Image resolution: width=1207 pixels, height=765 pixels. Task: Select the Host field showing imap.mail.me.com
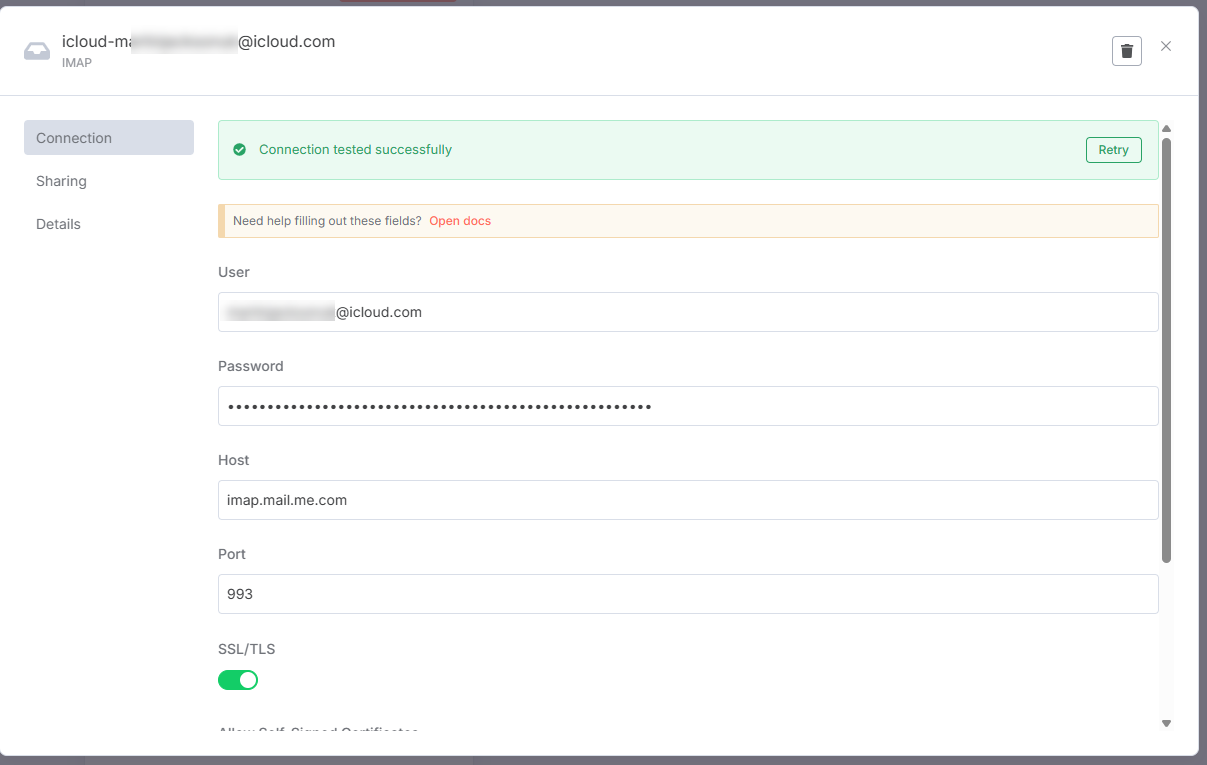688,499
